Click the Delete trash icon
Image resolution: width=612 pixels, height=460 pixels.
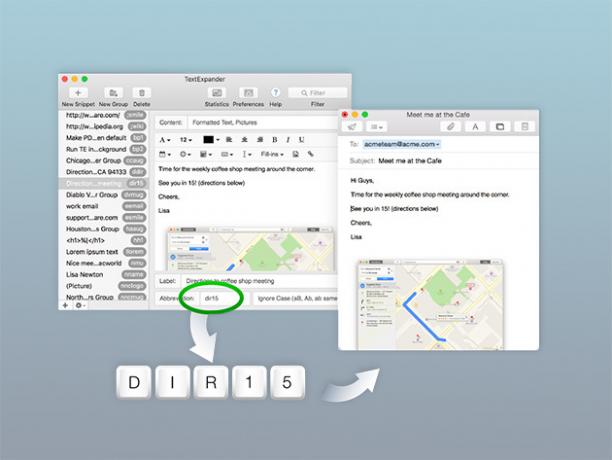click(142, 93)
